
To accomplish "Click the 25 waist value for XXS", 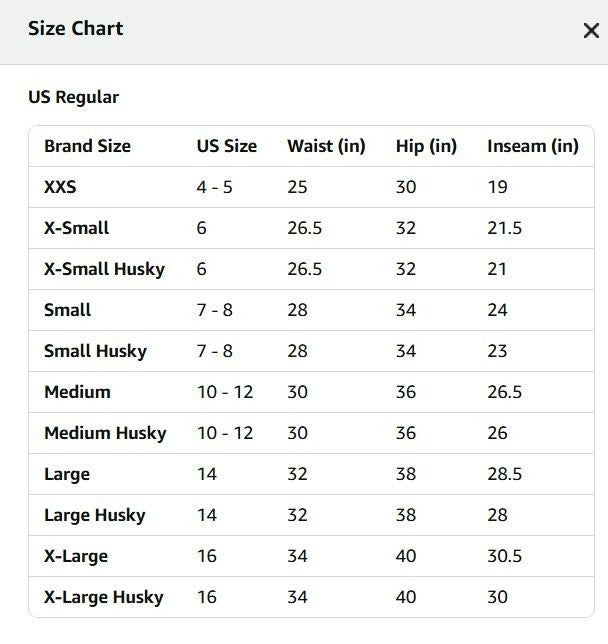I will click(297, 187).
